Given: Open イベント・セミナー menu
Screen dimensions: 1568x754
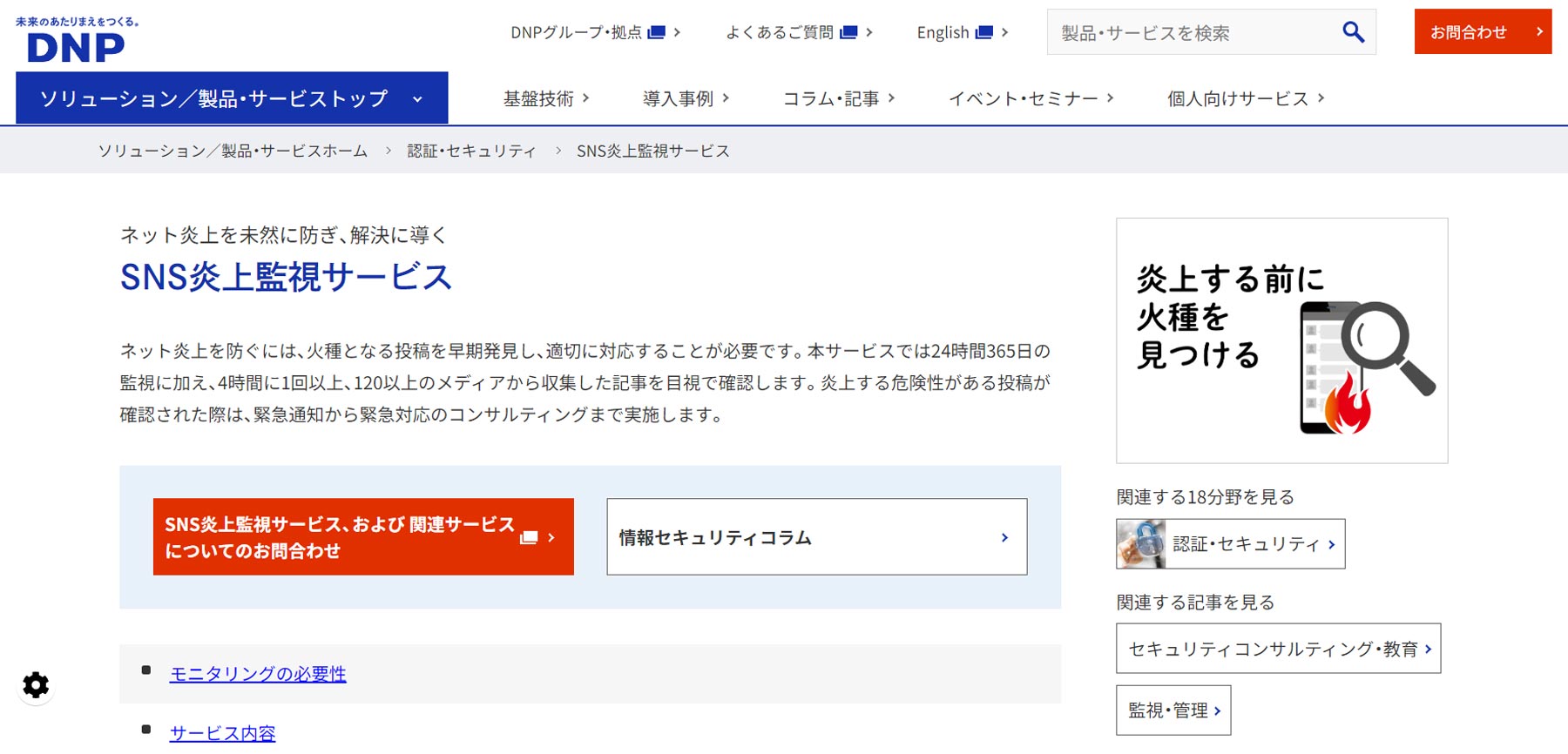Looking at the screenshot, I should 1031,98.
